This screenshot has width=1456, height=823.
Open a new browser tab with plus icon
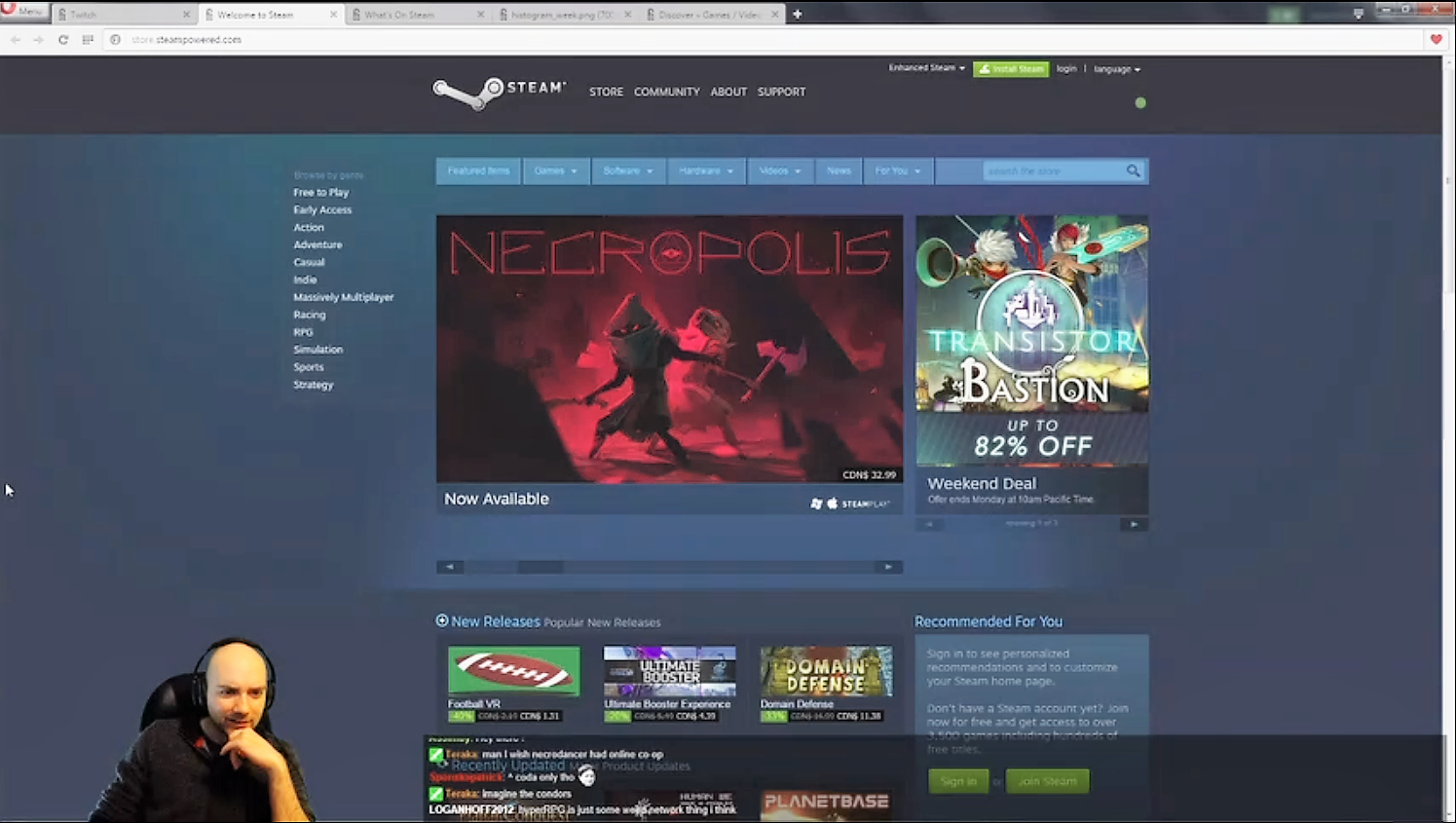(798, 15)
